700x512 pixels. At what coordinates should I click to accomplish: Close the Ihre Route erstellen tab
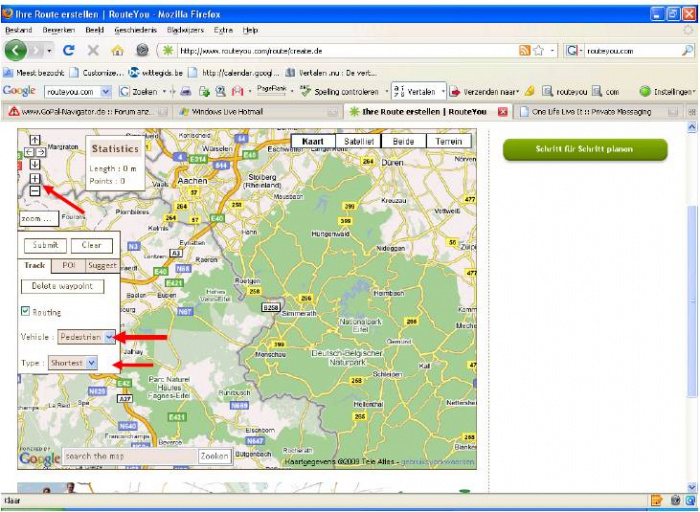tap(503, 112)
